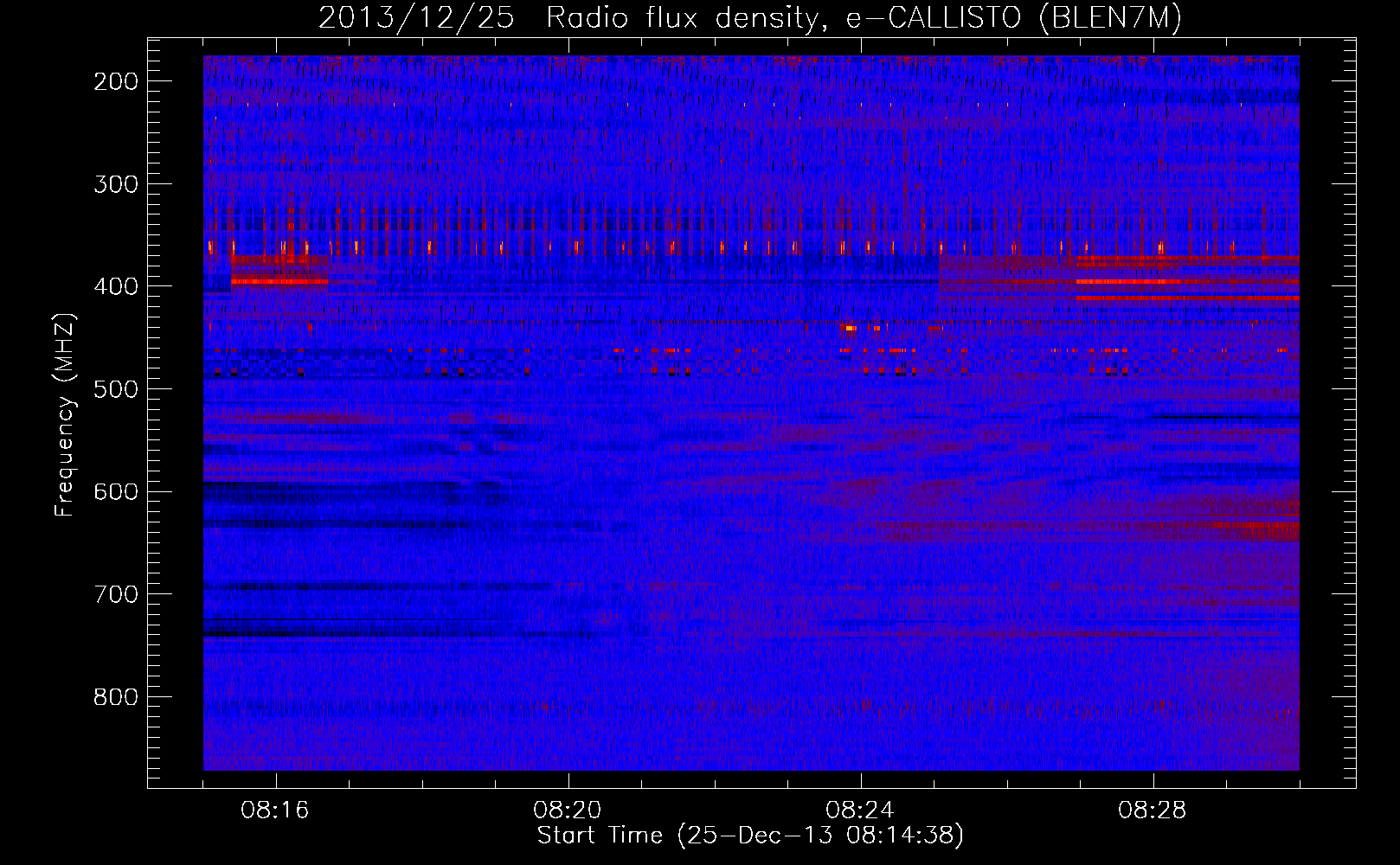1400x865 pixels.
Task: Click the 08:28 time tick label
Action: [x=1153, y=811]
